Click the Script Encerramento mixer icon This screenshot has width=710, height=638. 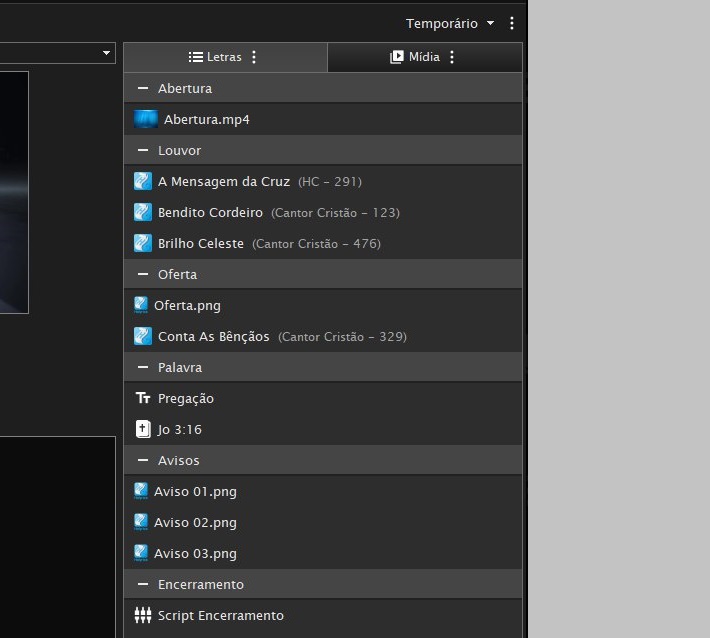click(143, 615)
